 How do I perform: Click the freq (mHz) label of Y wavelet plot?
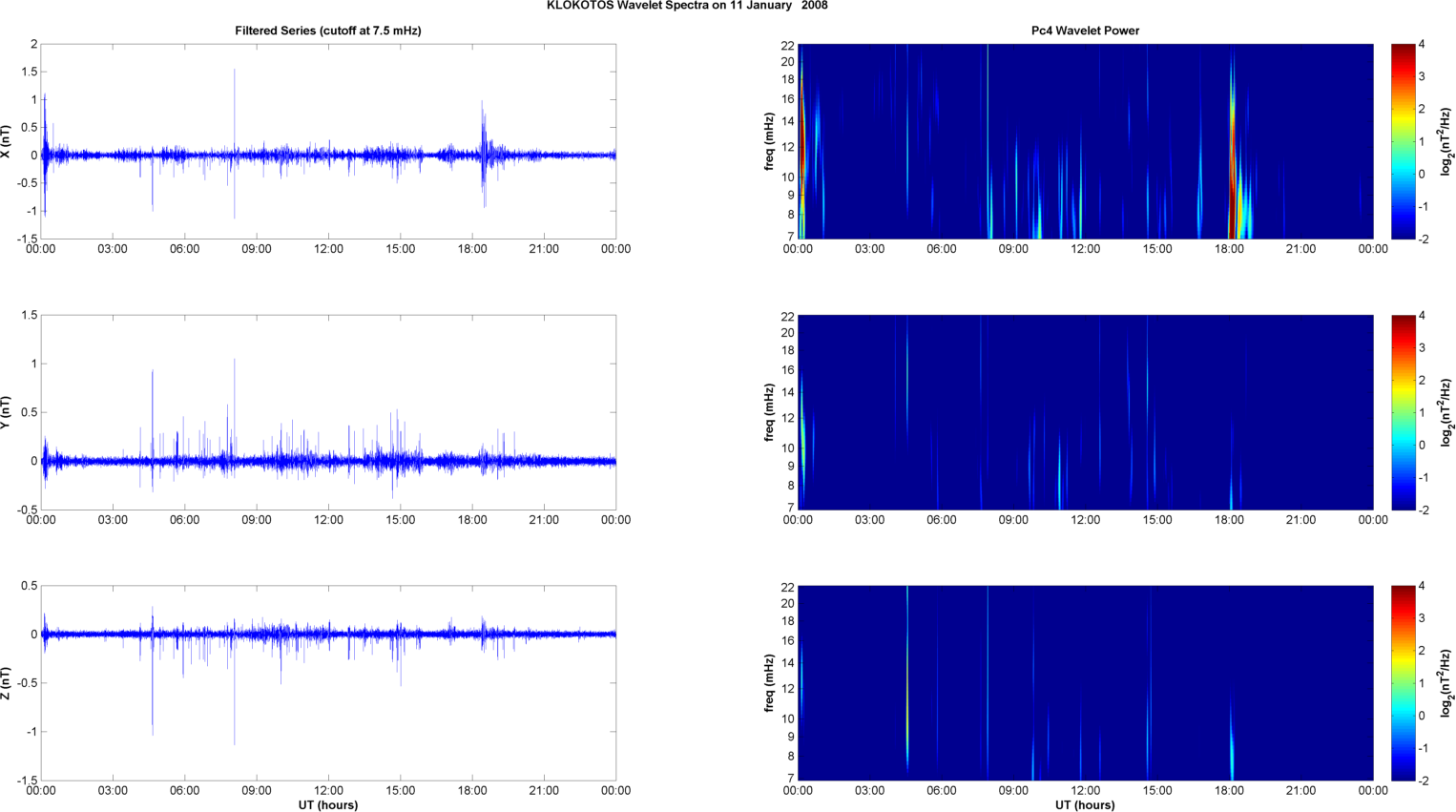tap(769, 412)
